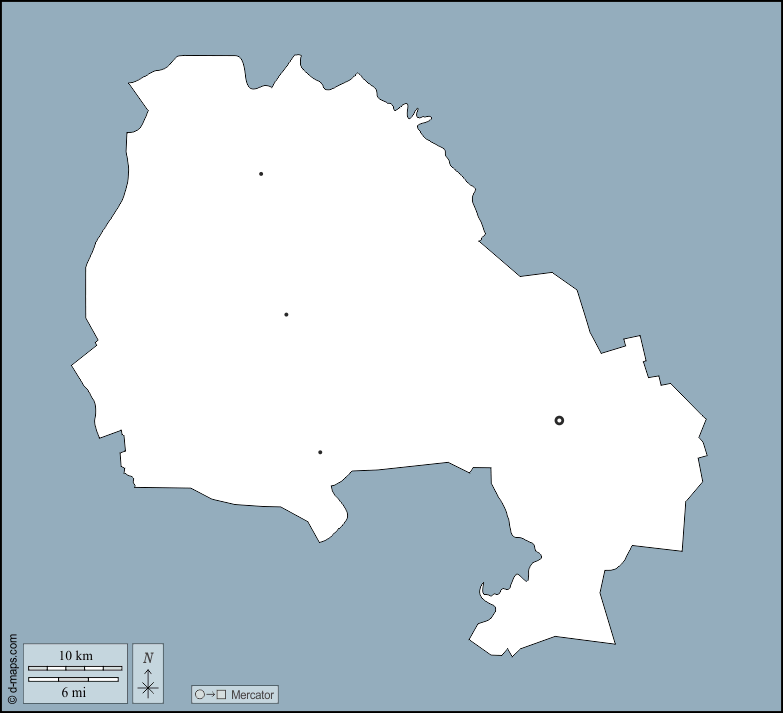Viewport: 783px width, 713px height.
Task: Click the italic N compass letter
Action: click(148, 657)
